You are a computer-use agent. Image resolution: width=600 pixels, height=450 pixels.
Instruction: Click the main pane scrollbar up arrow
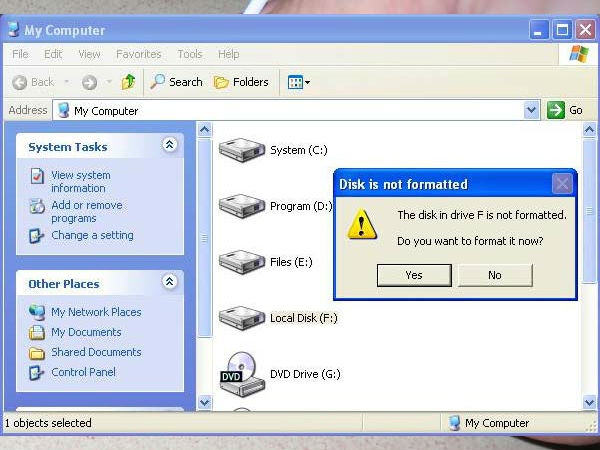tap(590, 130)
